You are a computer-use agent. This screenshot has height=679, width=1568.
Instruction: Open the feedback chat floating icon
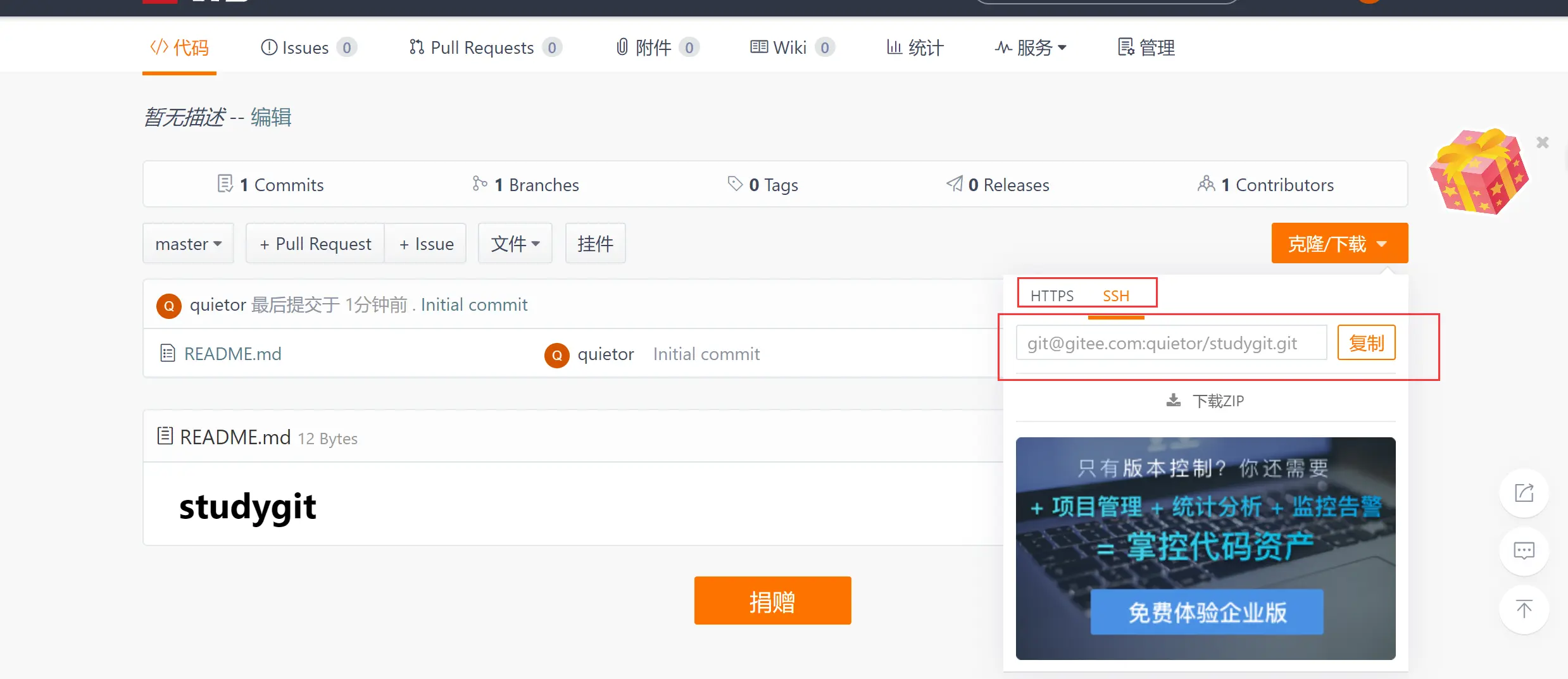[x=1524, y=551]
